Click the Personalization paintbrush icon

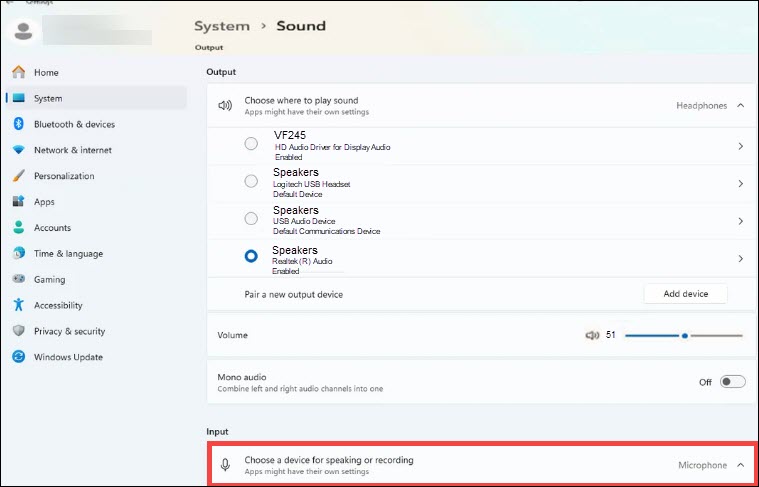18,176
